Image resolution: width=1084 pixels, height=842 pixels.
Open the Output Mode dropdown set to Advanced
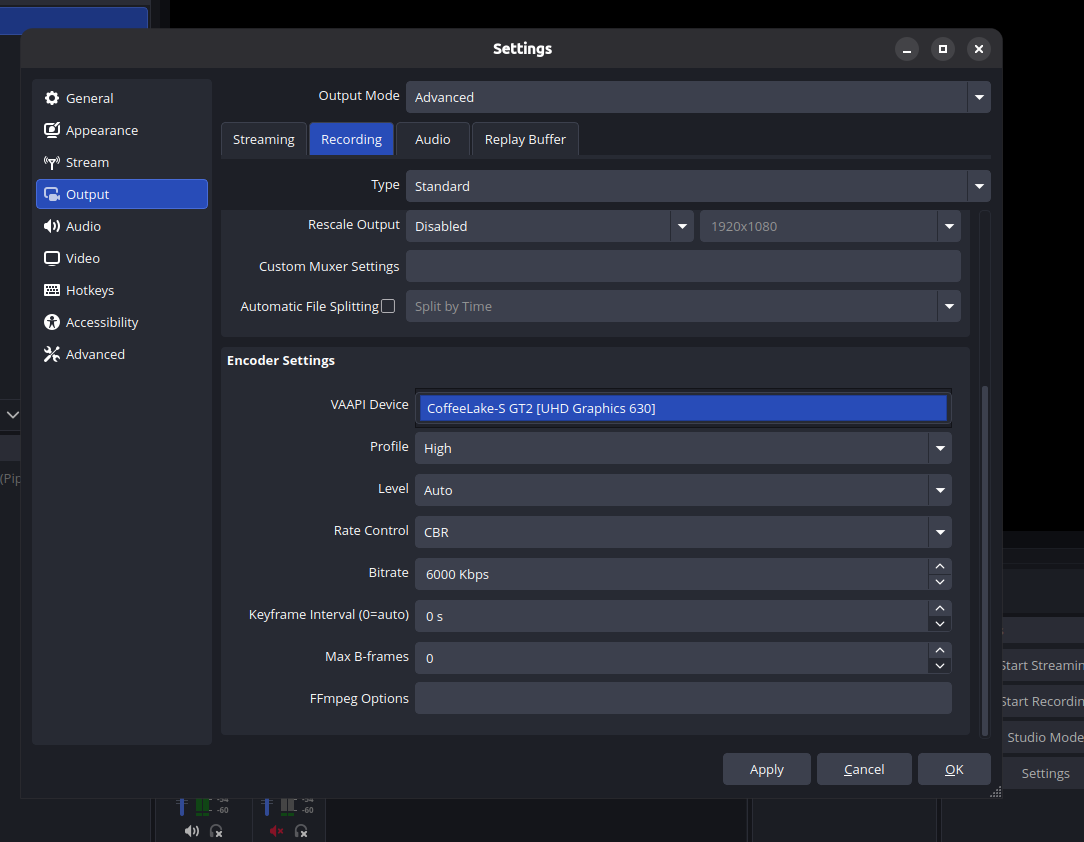pos(698,97)
